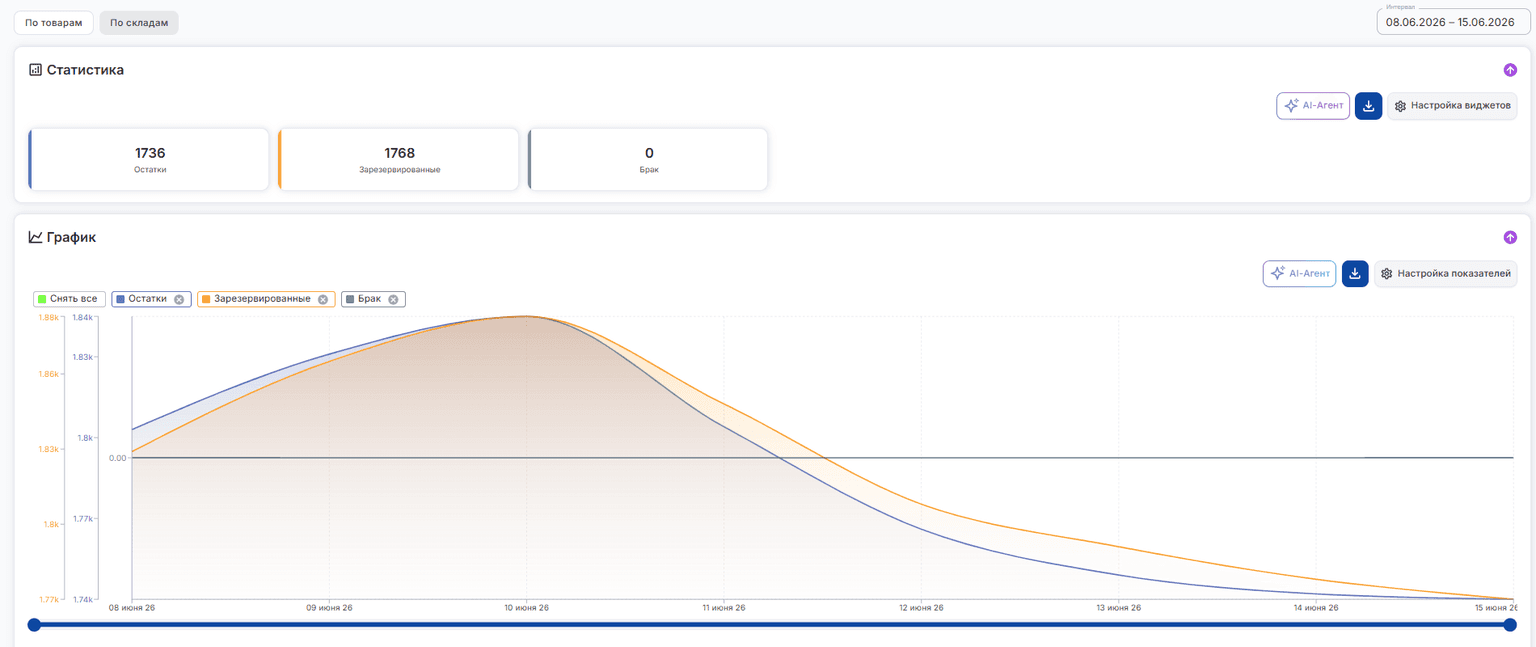Viewport: 1536px width, 647px height.
Task: Click the Остатки 1736 statistics card
Action: pos(149,159)
